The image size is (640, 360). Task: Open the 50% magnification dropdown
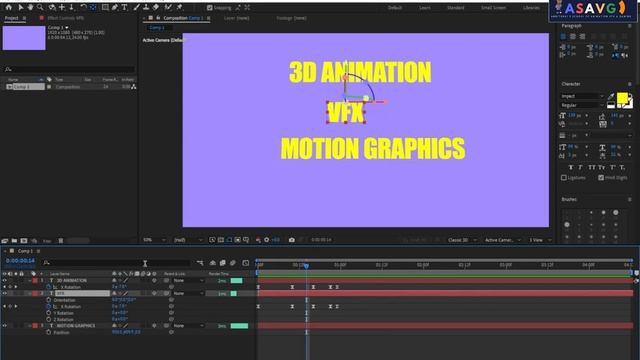154,240
